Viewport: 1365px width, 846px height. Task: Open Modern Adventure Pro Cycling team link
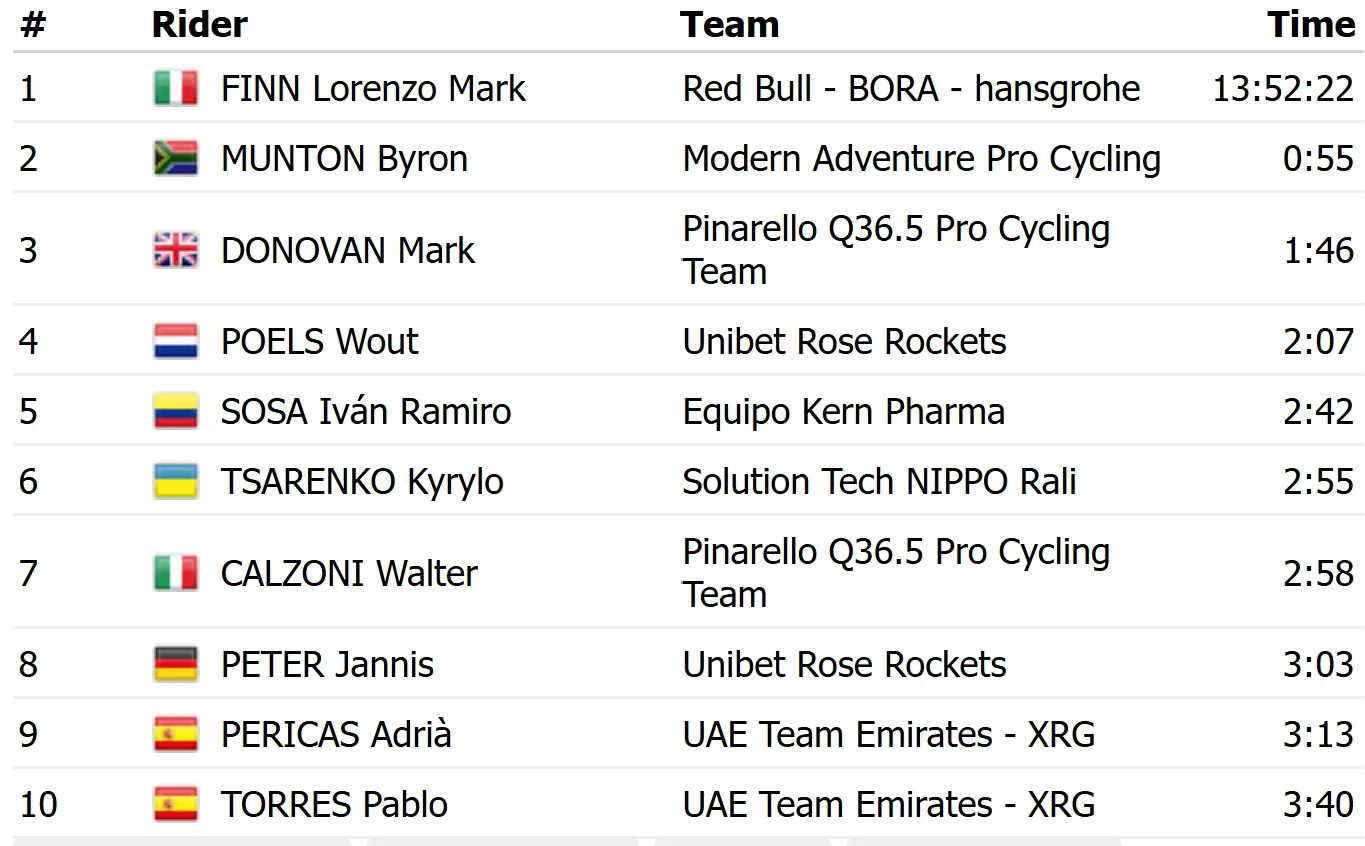[x=922, y=158]
